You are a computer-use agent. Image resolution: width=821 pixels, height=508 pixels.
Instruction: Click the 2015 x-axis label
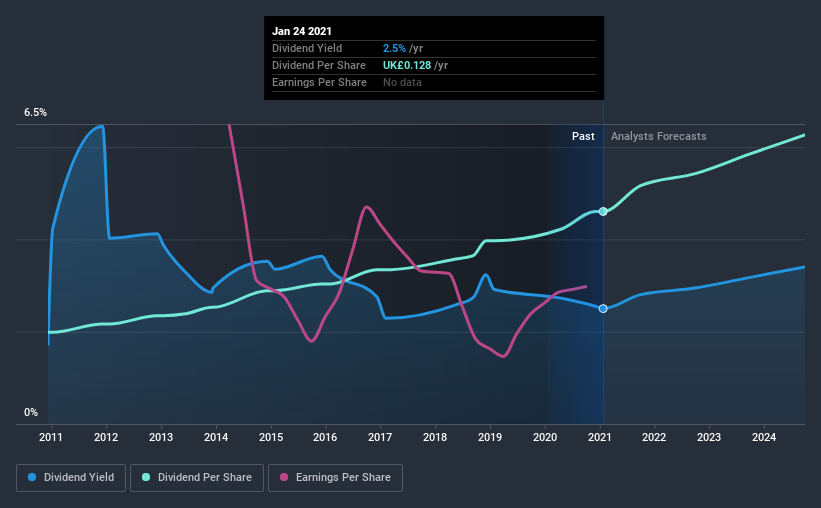[271, 437]
